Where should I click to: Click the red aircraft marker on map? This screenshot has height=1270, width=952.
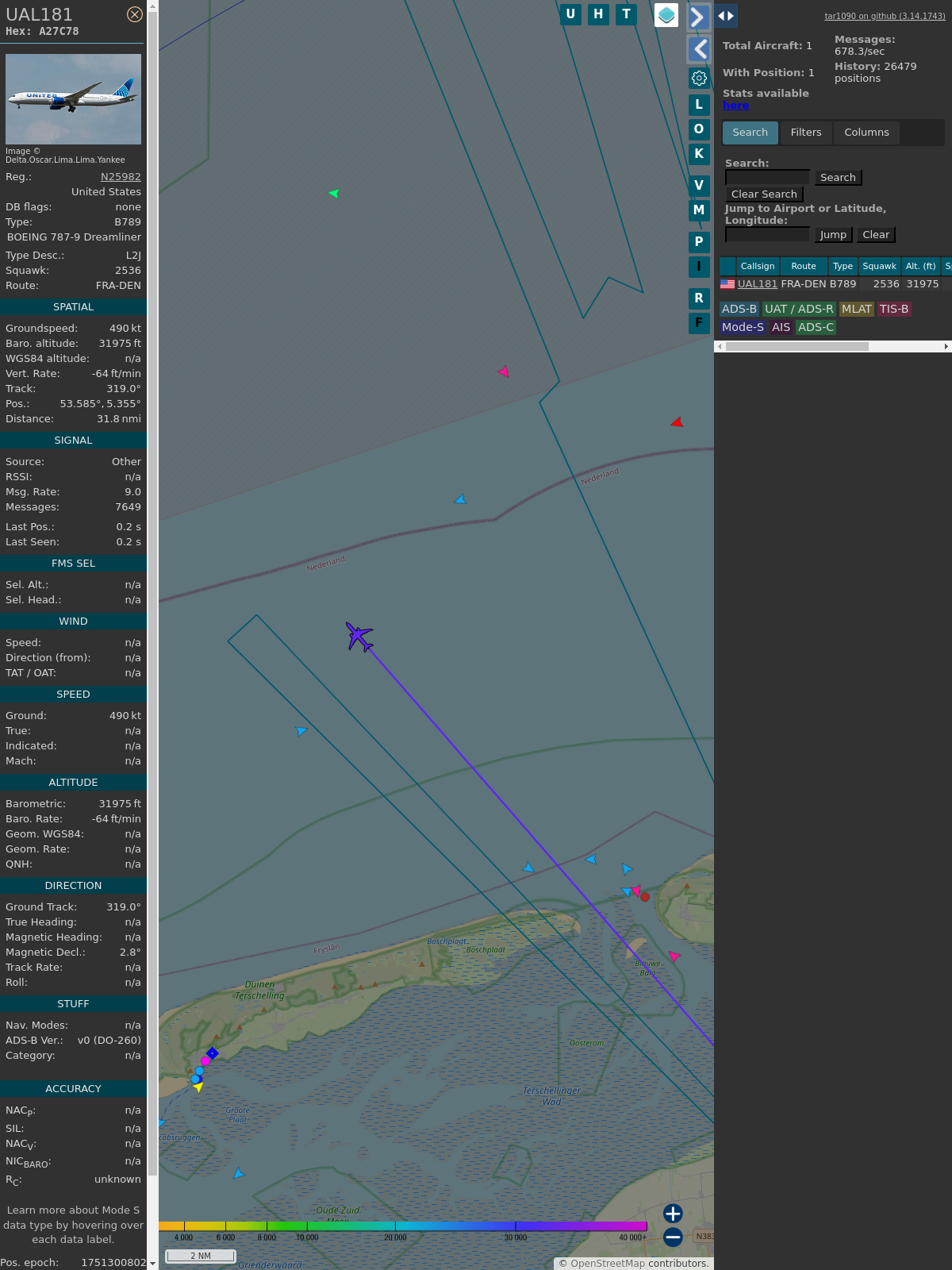[677, 422]
